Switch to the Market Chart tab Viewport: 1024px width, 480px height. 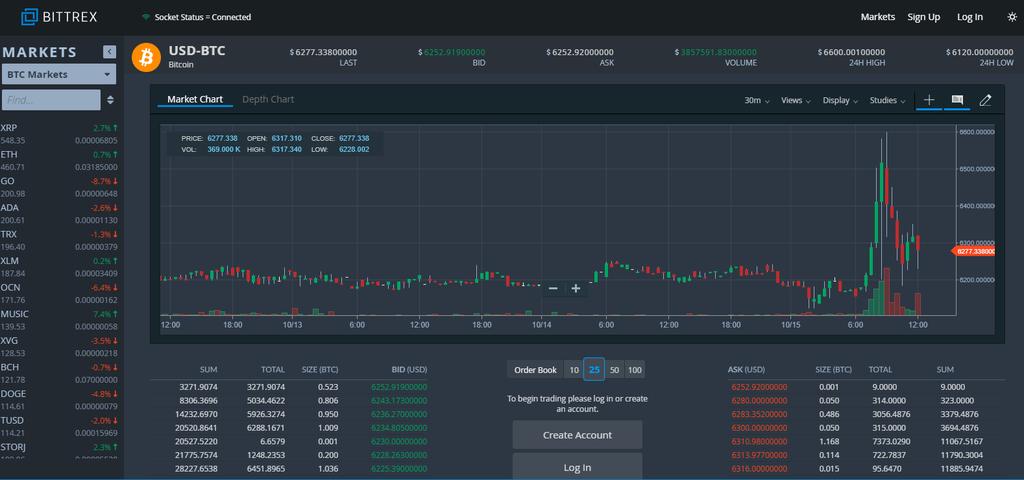tap(195, 99)
